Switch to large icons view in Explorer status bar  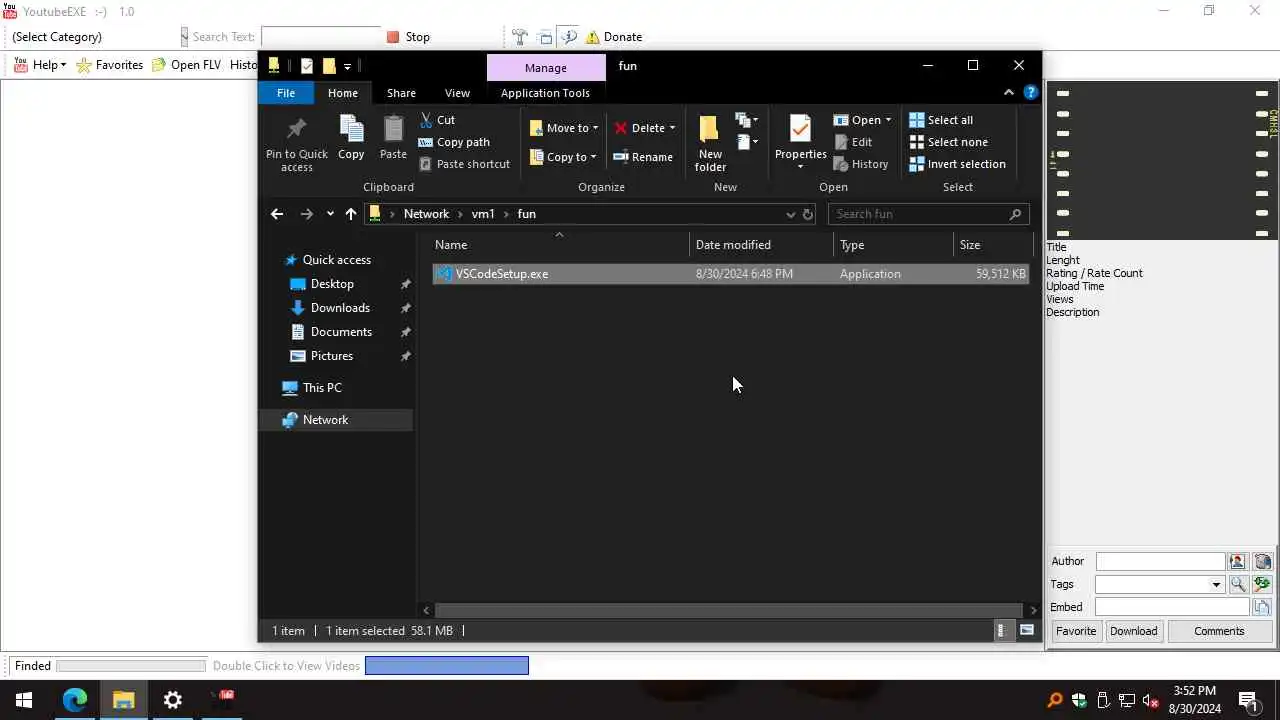(x=1026, y=631)
